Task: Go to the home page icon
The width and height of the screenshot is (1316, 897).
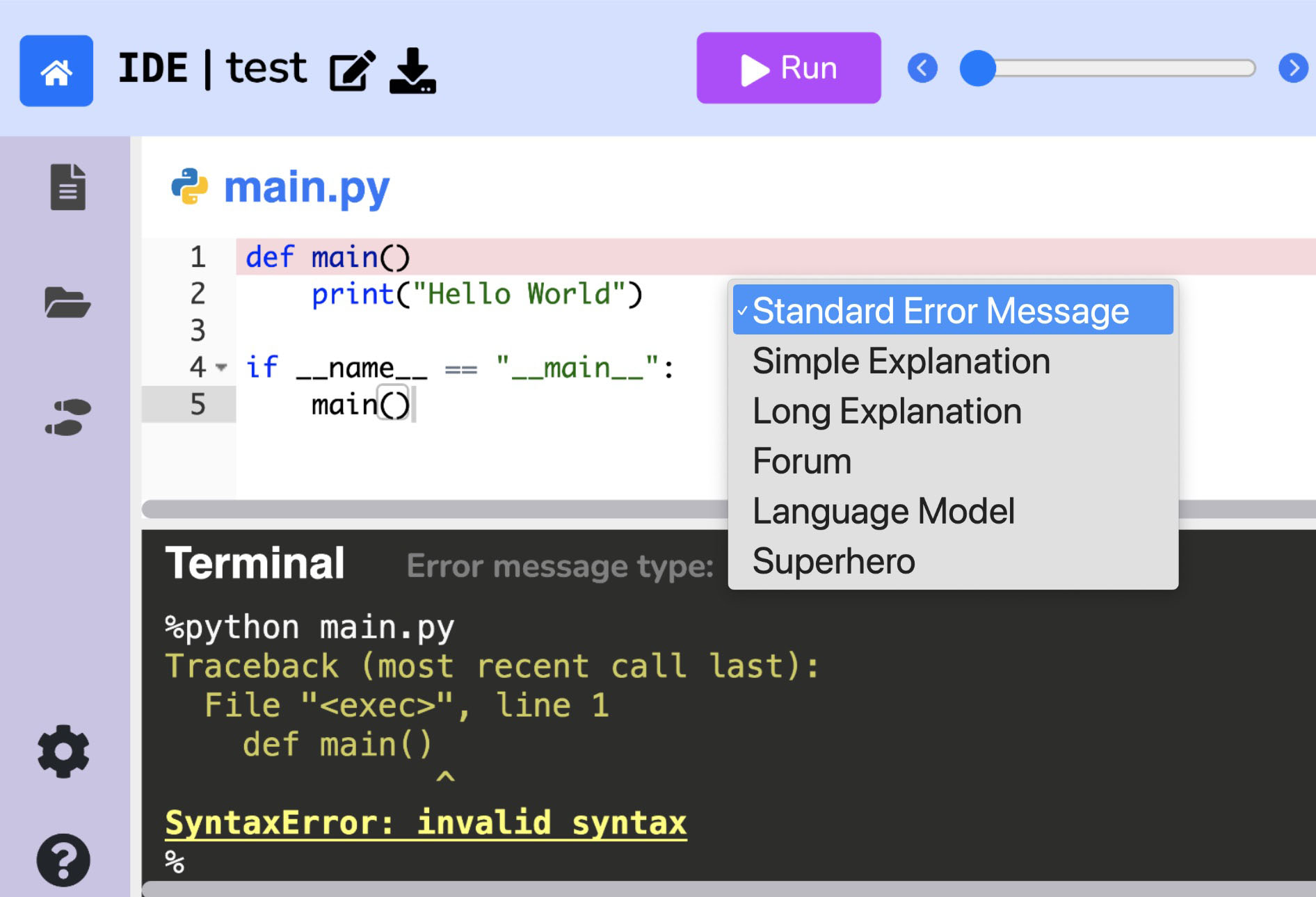Action: 56,71
